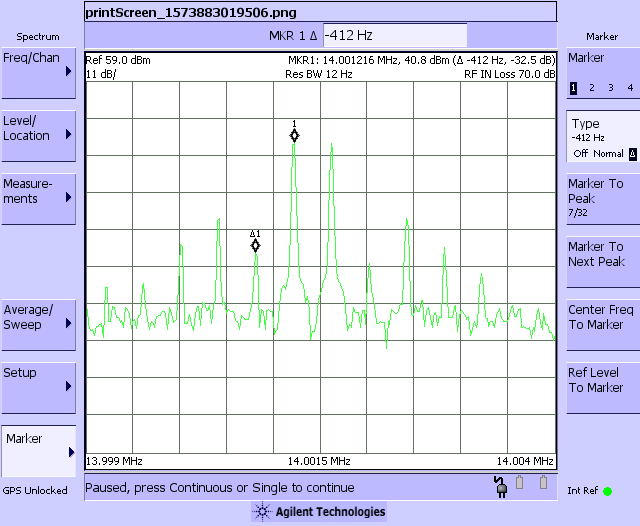This screenshot has height=526, width=640.
Task: Click the Paused status message
Action: [220, 488]
